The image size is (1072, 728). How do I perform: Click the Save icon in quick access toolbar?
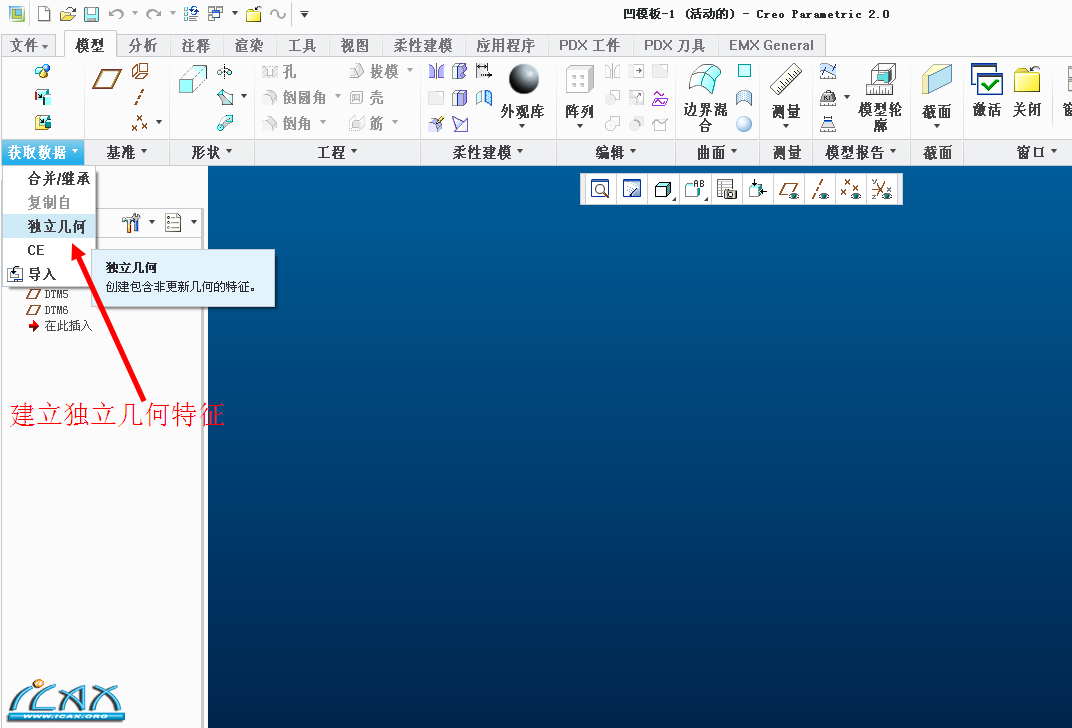tap(91, 14)
